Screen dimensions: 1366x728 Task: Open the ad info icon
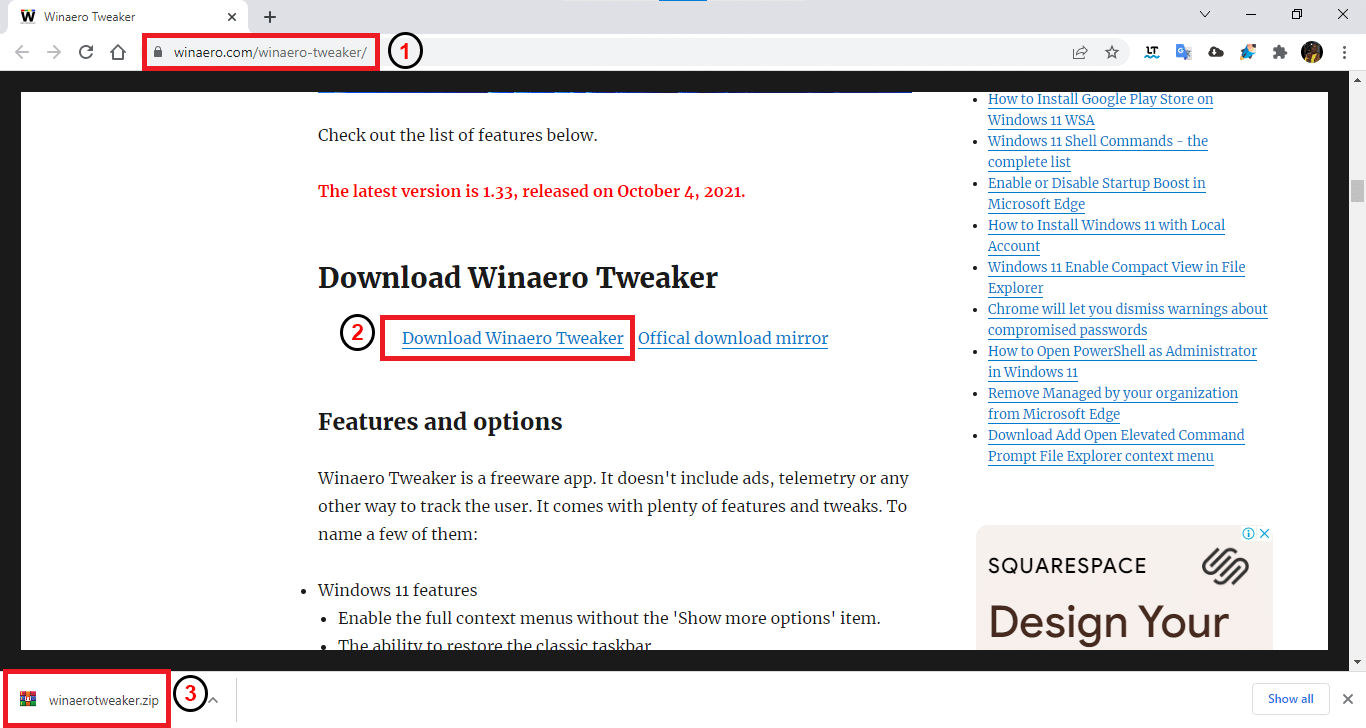pyautogui.click(x=1248, y=533)
